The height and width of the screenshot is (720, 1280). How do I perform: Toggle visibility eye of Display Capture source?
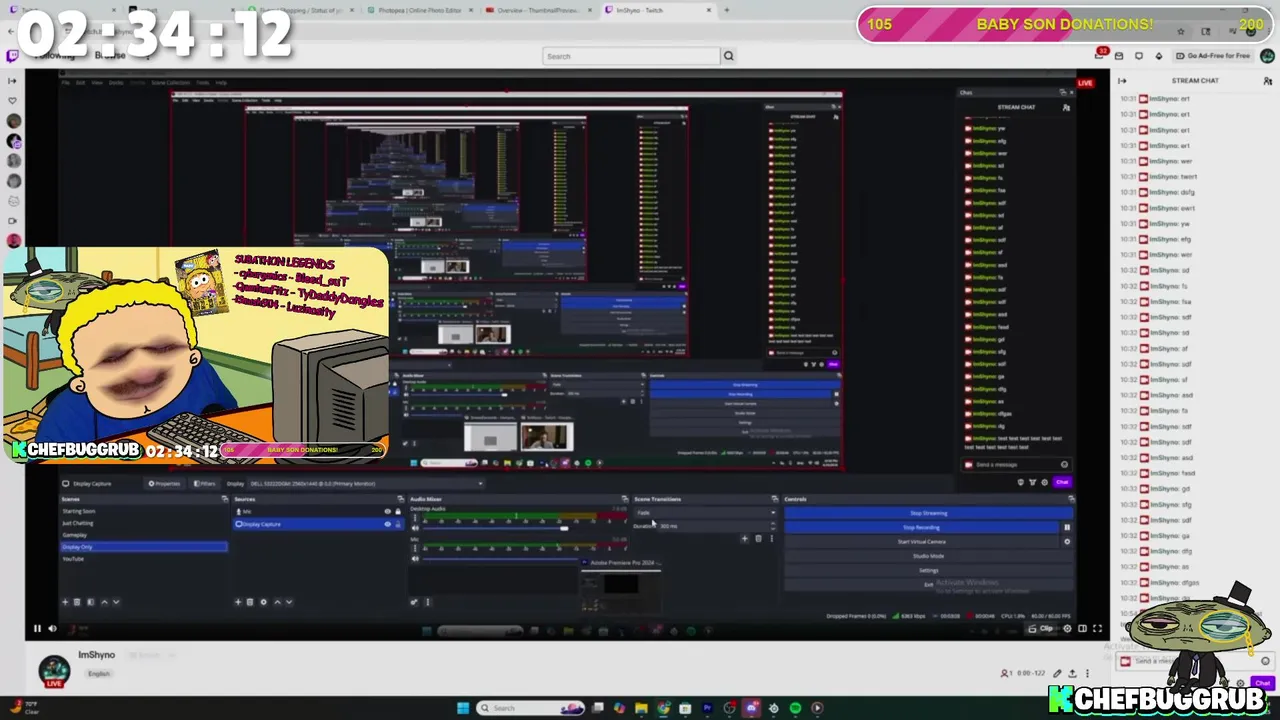tap(388, 524)
